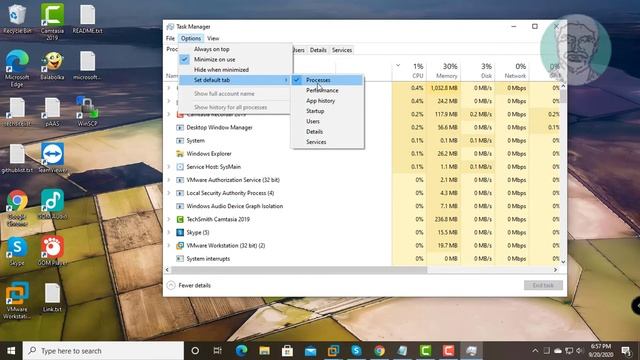Open Microsoft Edge from taskbar
This screenshot has width=640, height=360.
pos(241,351)
